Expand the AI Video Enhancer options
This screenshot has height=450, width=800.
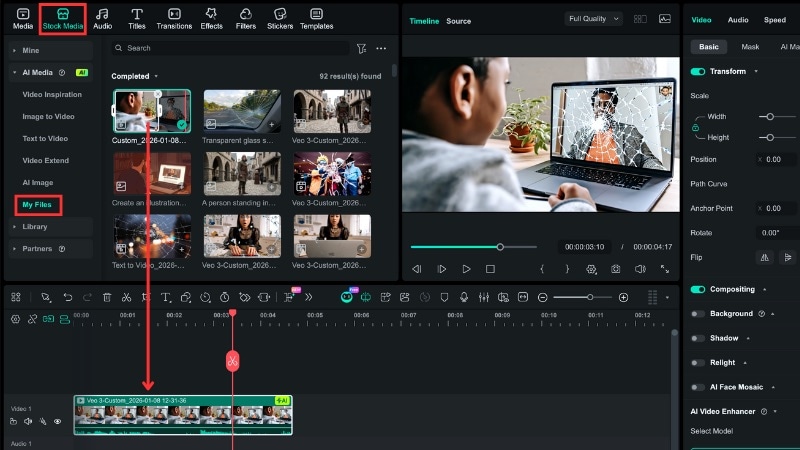tap(775, 411)
